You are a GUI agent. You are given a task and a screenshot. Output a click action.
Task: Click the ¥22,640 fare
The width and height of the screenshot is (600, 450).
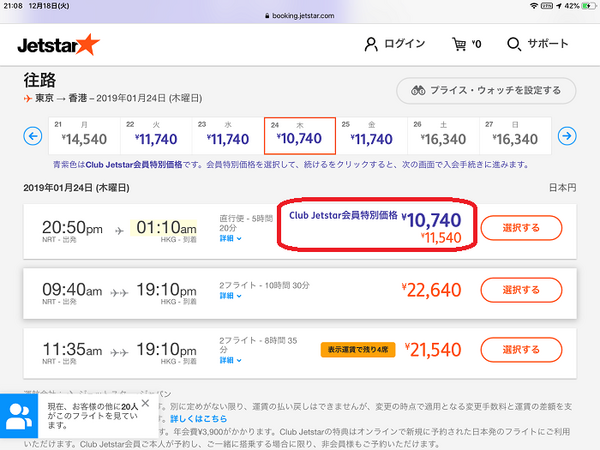[431, 290]
